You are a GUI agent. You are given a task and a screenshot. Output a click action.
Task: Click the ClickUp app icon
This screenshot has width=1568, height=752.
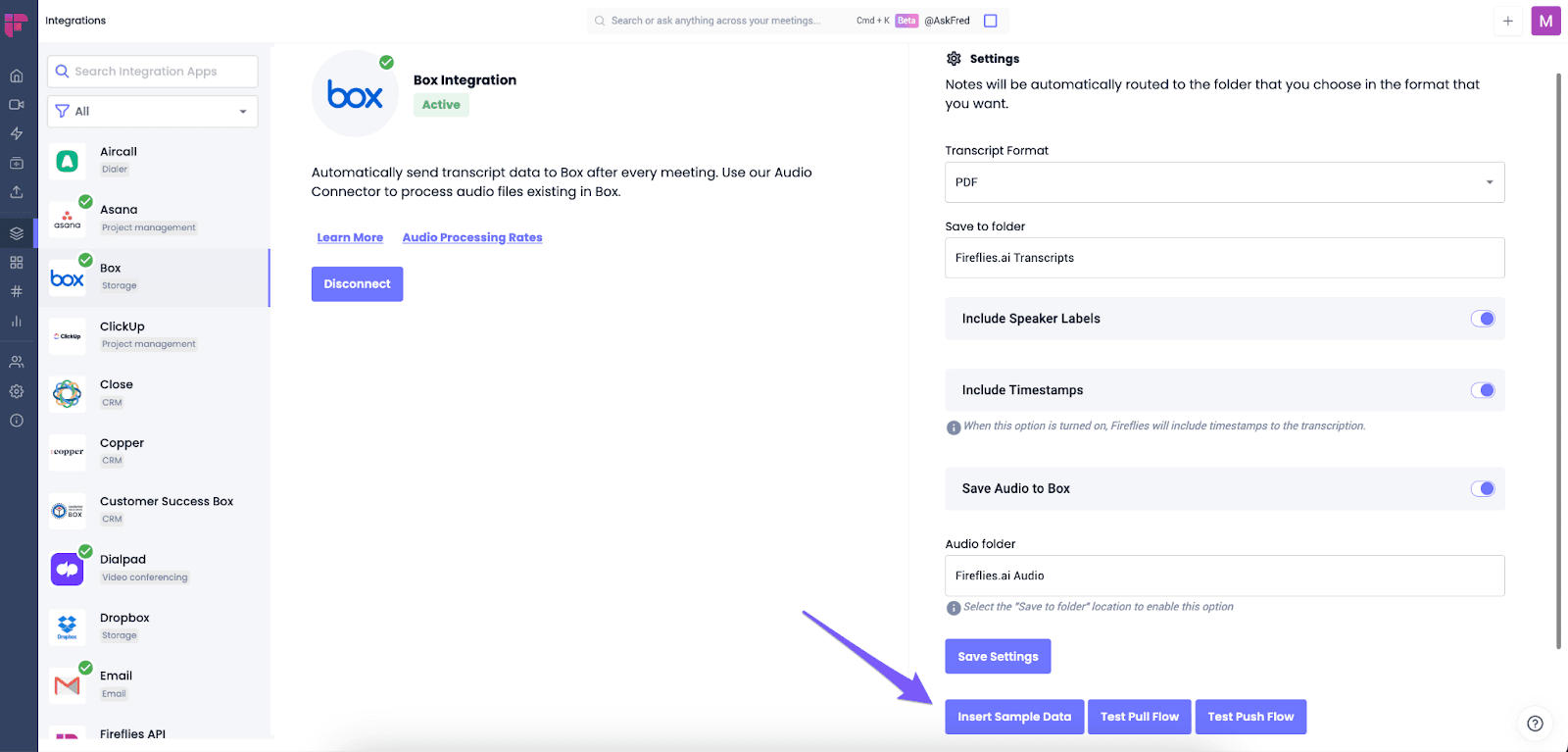coord(68,336)
